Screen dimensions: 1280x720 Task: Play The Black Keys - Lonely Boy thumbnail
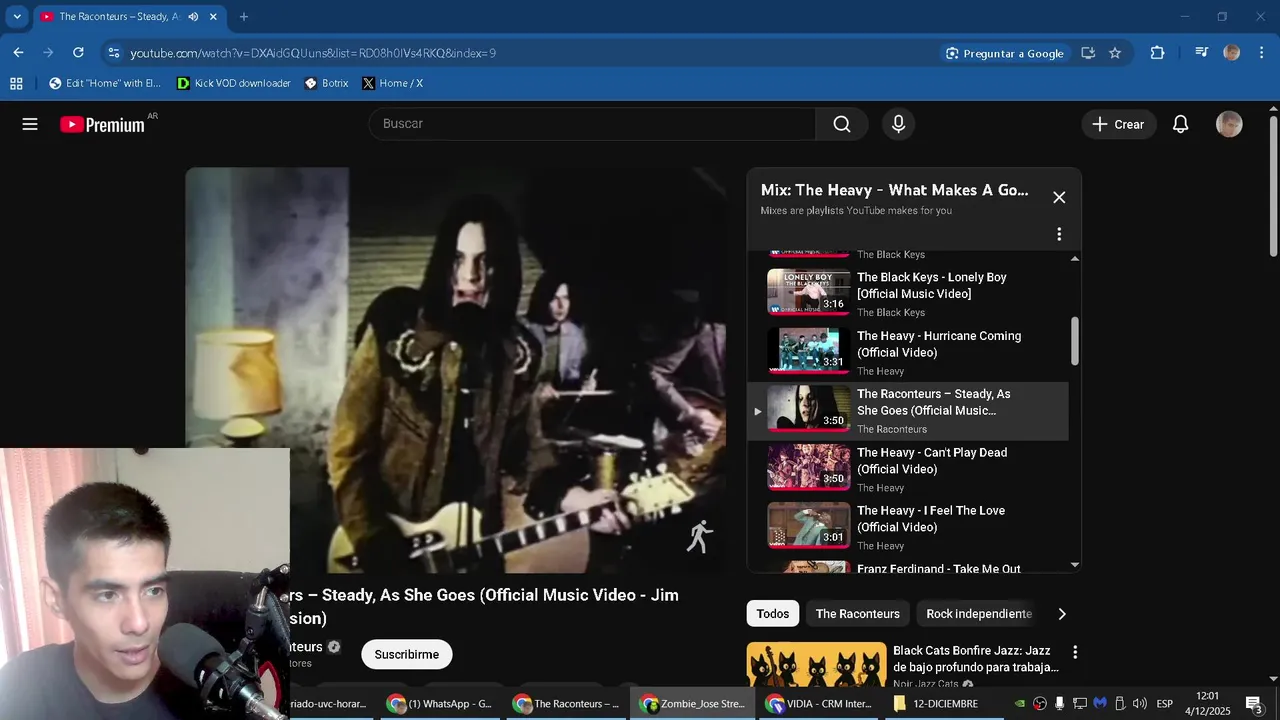[x=808, y=292]
